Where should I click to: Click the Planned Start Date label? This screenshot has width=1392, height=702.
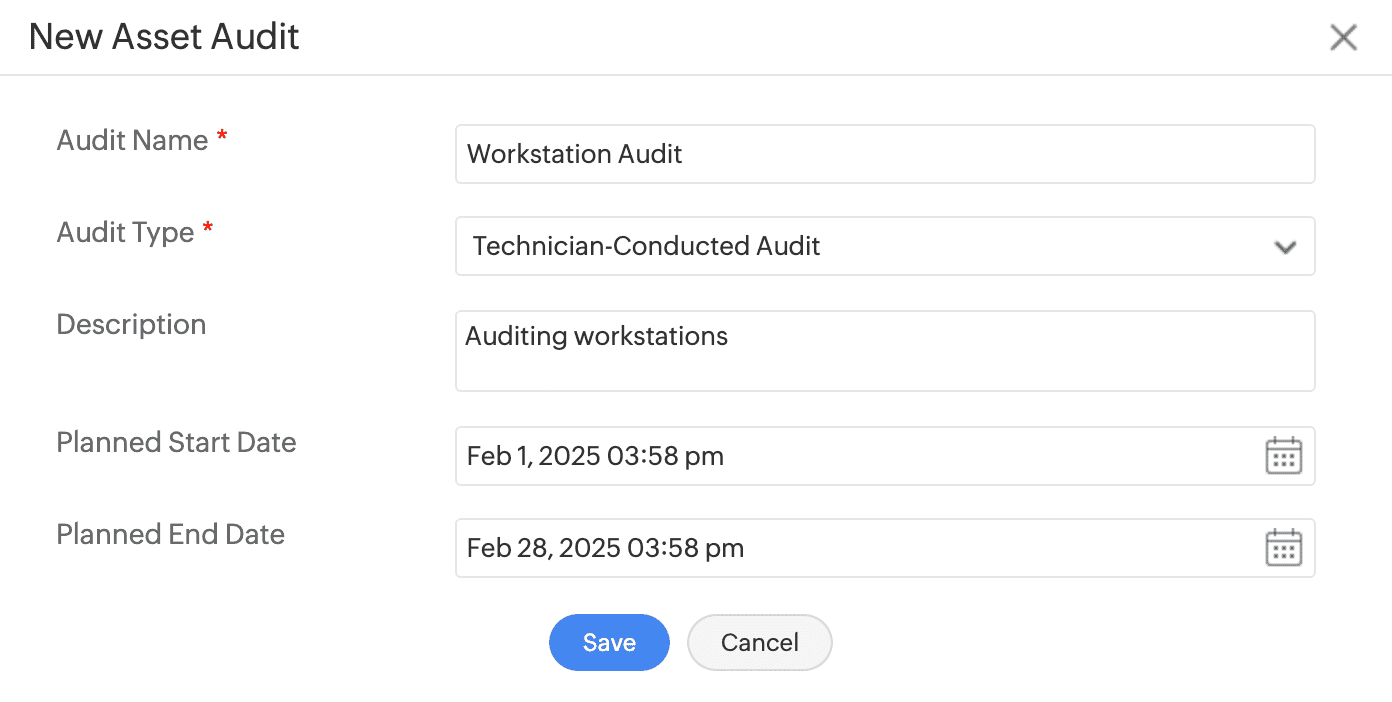tap(176, 442)
